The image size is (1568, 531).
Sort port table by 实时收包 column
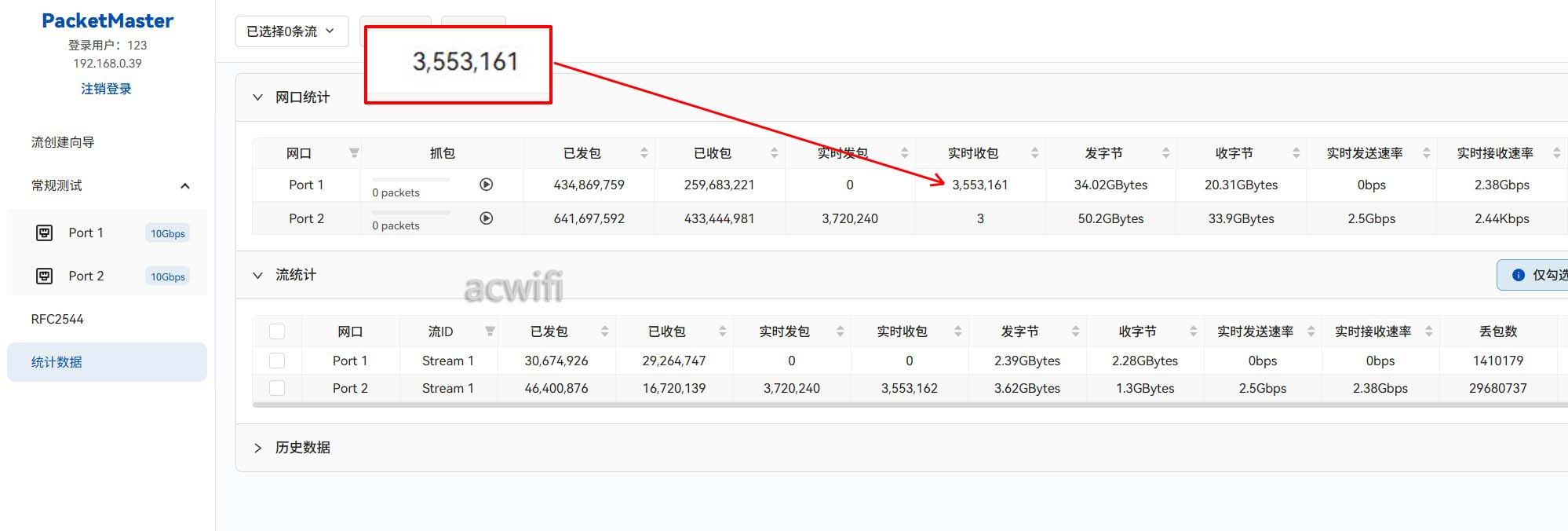1034,153
